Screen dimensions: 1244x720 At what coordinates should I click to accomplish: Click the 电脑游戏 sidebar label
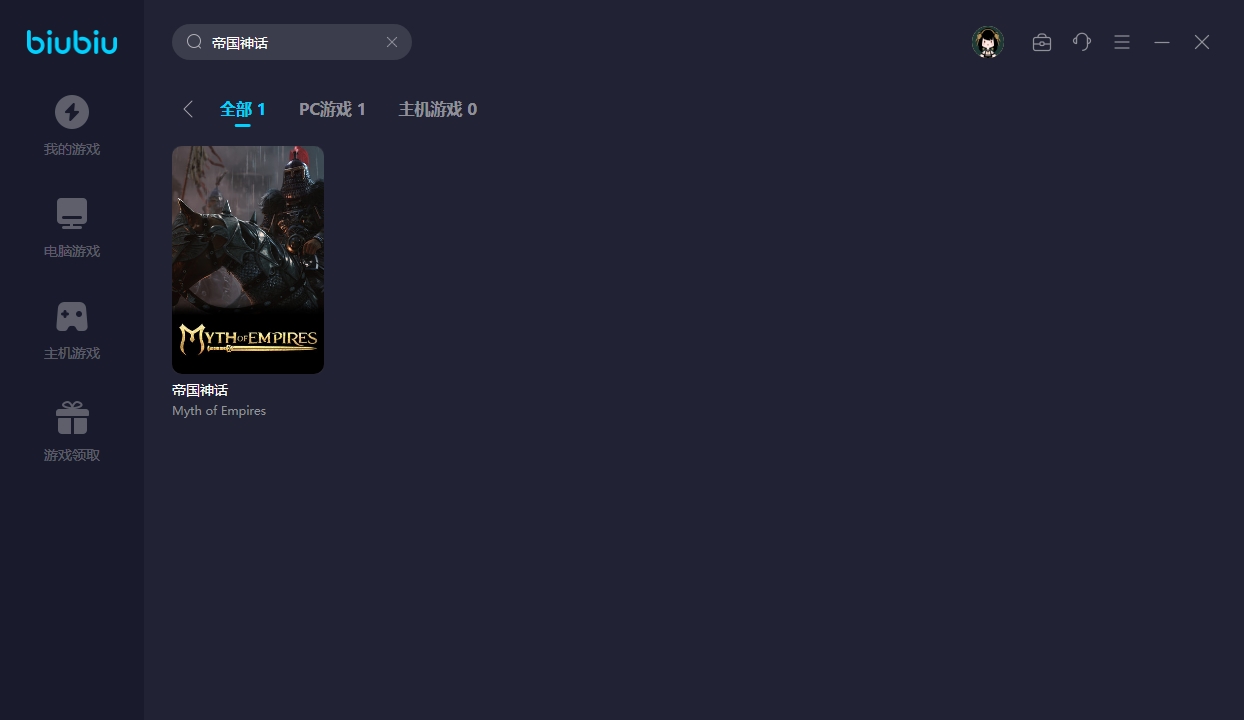(x=72, y=251)
